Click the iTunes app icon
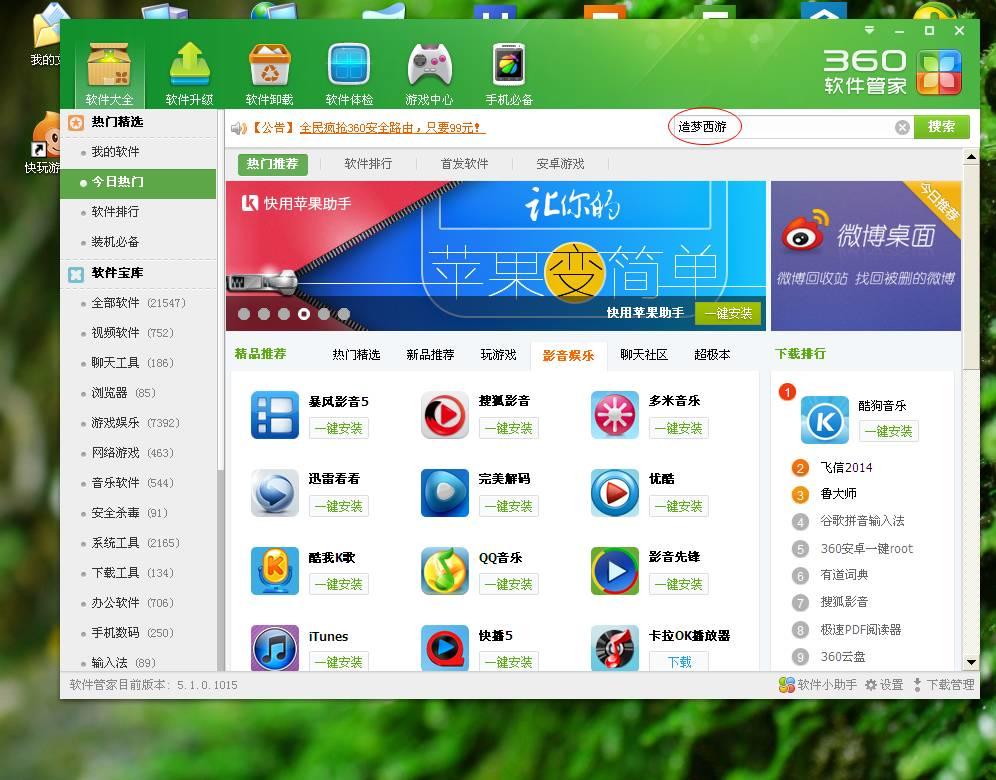Screen dimensions: 996x780 (x=274, y=648)
